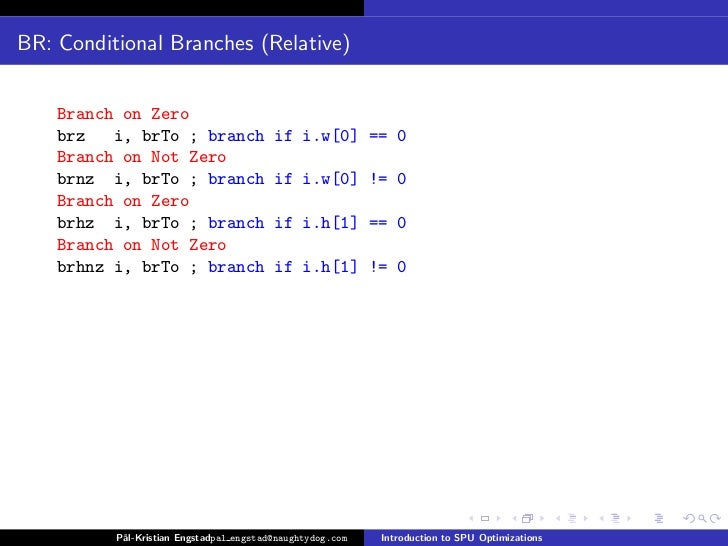Screen dimensions: 728x546
Task: Go to next slide using right arrow
Action: click(x=499, y=518)
